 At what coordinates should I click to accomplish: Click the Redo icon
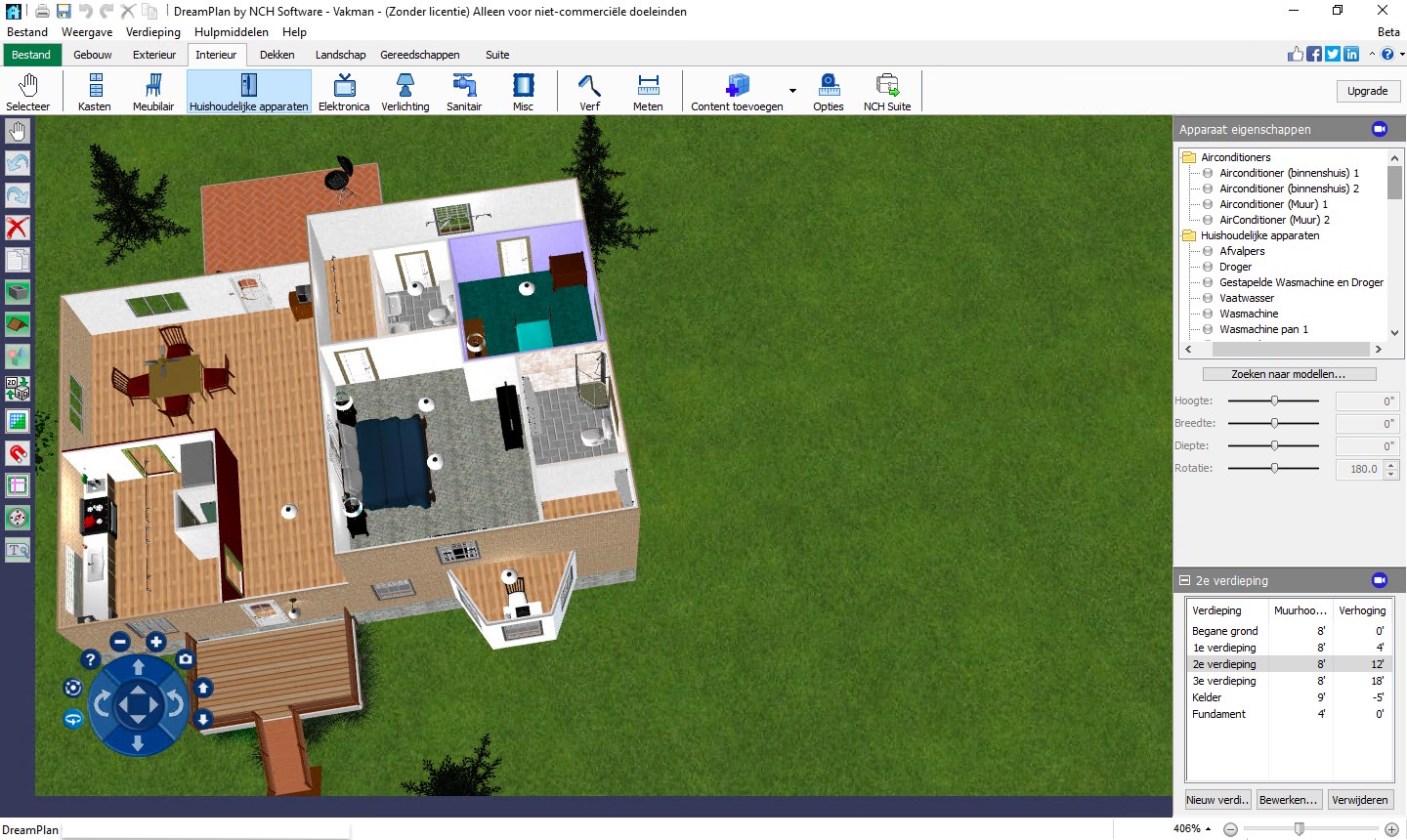coord(18,195)
